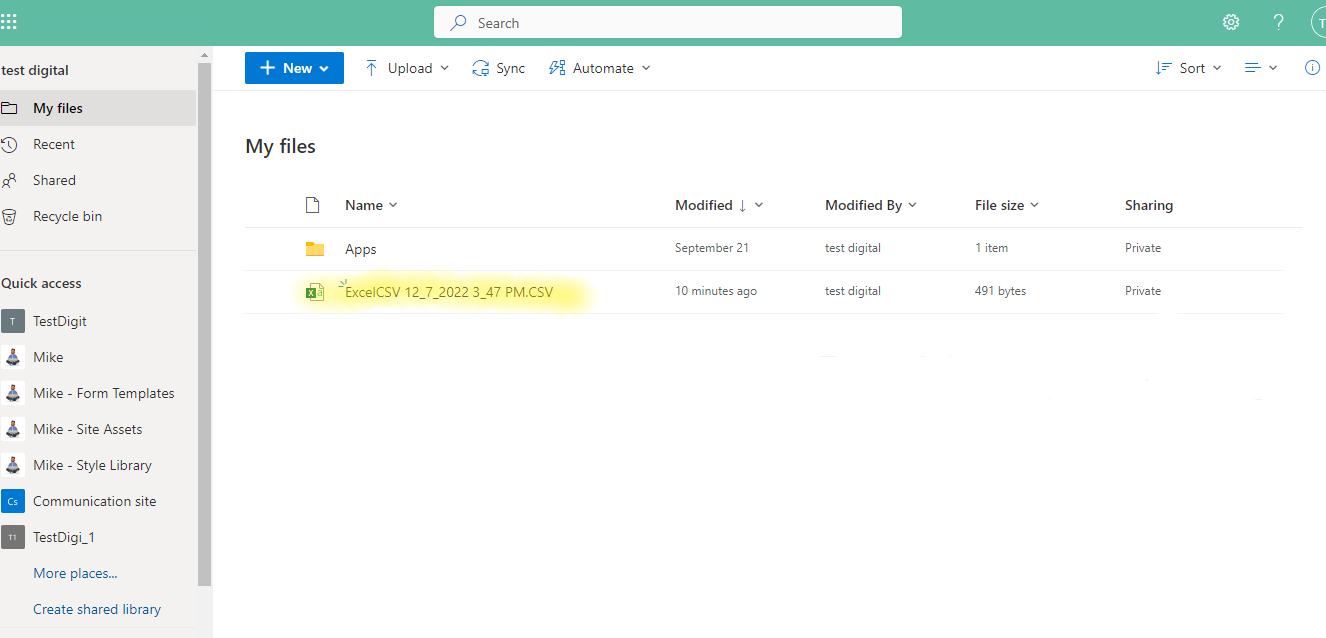
Task: Click the Create shared library link
Action: (97, 609)
